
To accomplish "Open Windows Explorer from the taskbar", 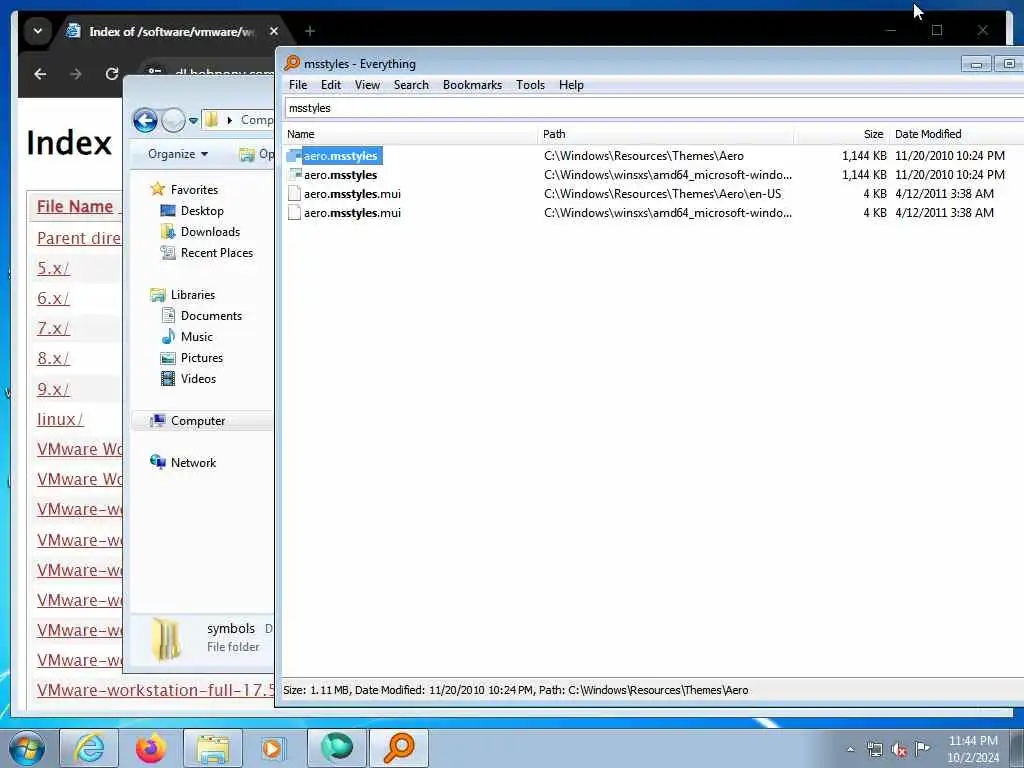I will (x=213, y=748).
